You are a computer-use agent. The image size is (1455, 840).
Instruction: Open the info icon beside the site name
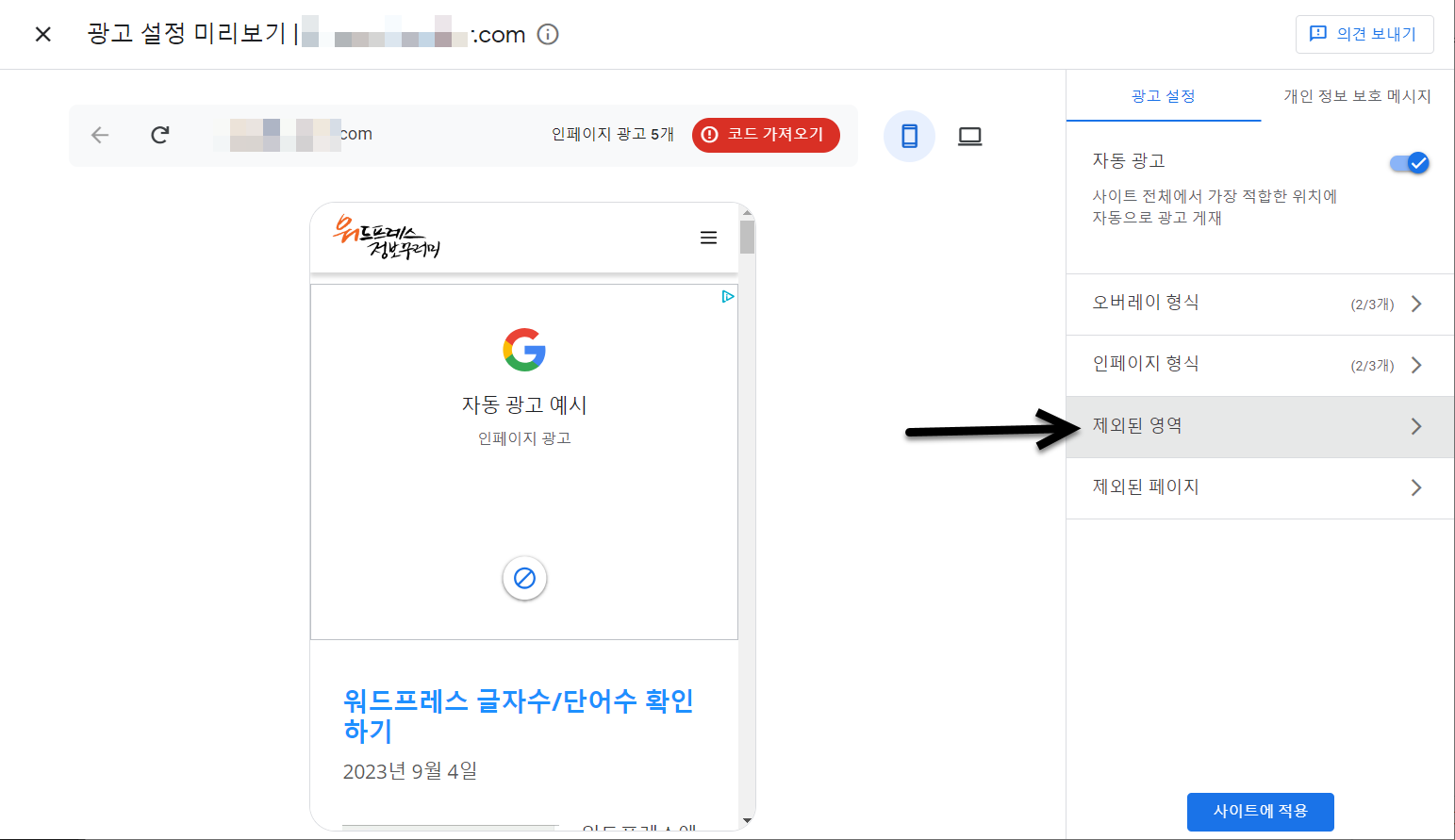coord(548,35)
